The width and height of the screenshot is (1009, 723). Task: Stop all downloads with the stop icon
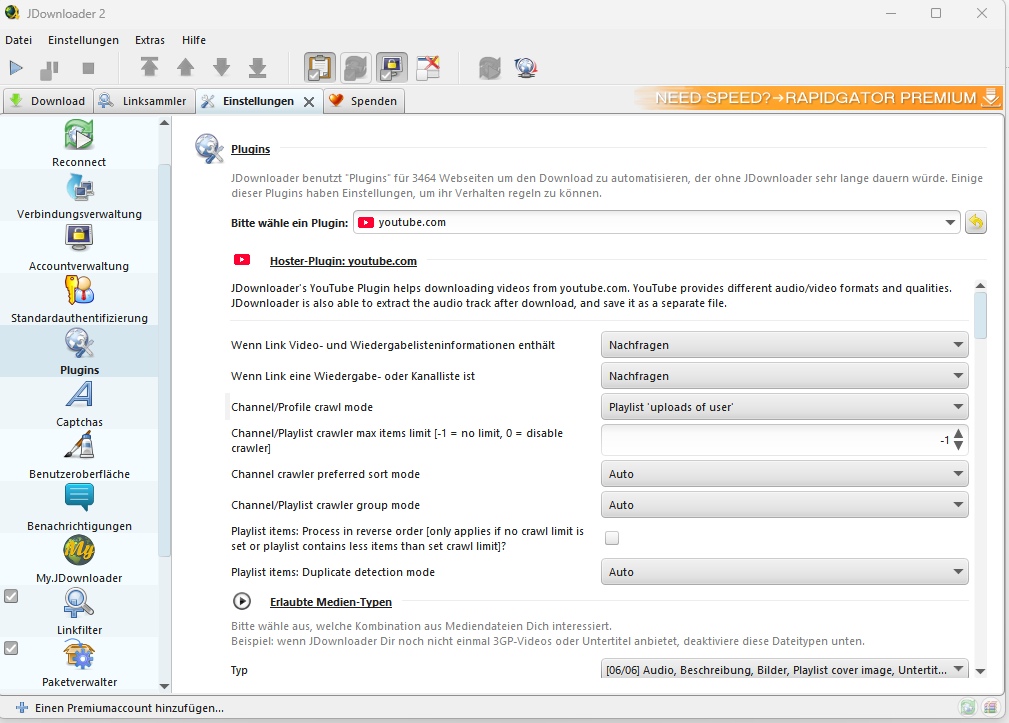tap(89, 68)
